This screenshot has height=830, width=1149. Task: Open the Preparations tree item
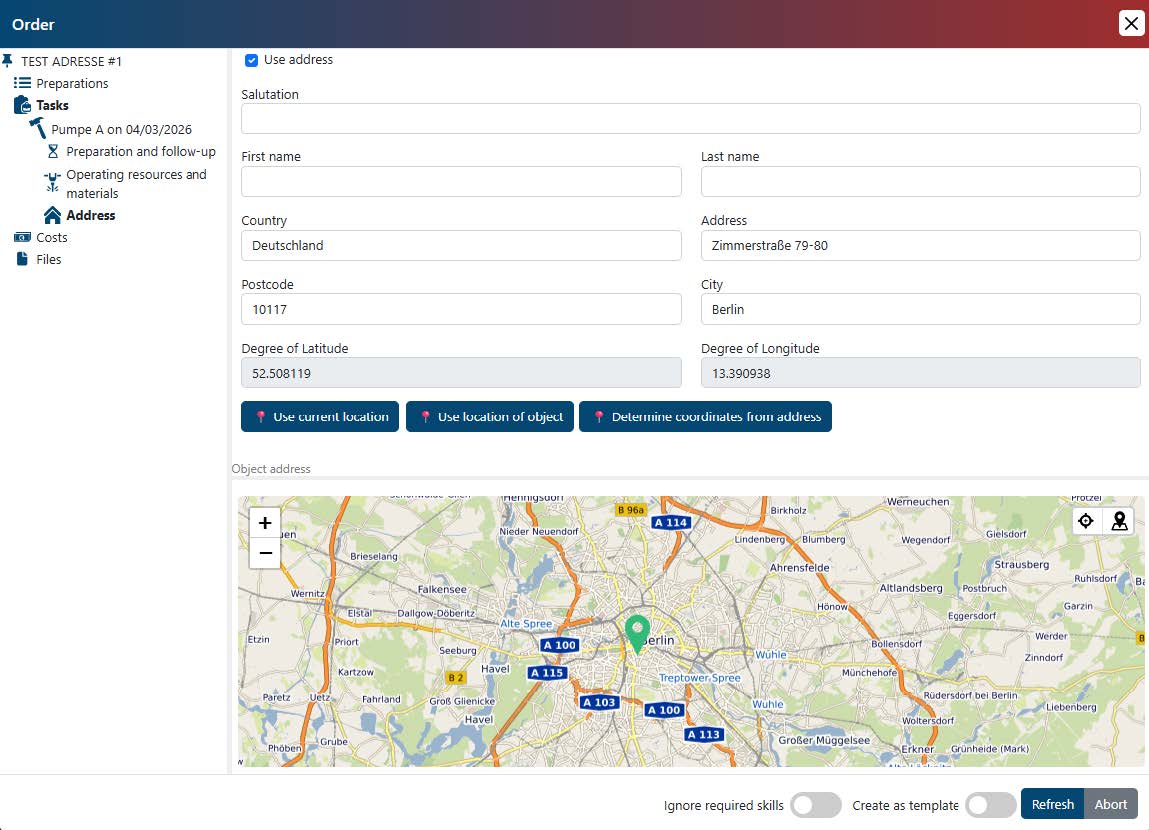click(72, 84)
